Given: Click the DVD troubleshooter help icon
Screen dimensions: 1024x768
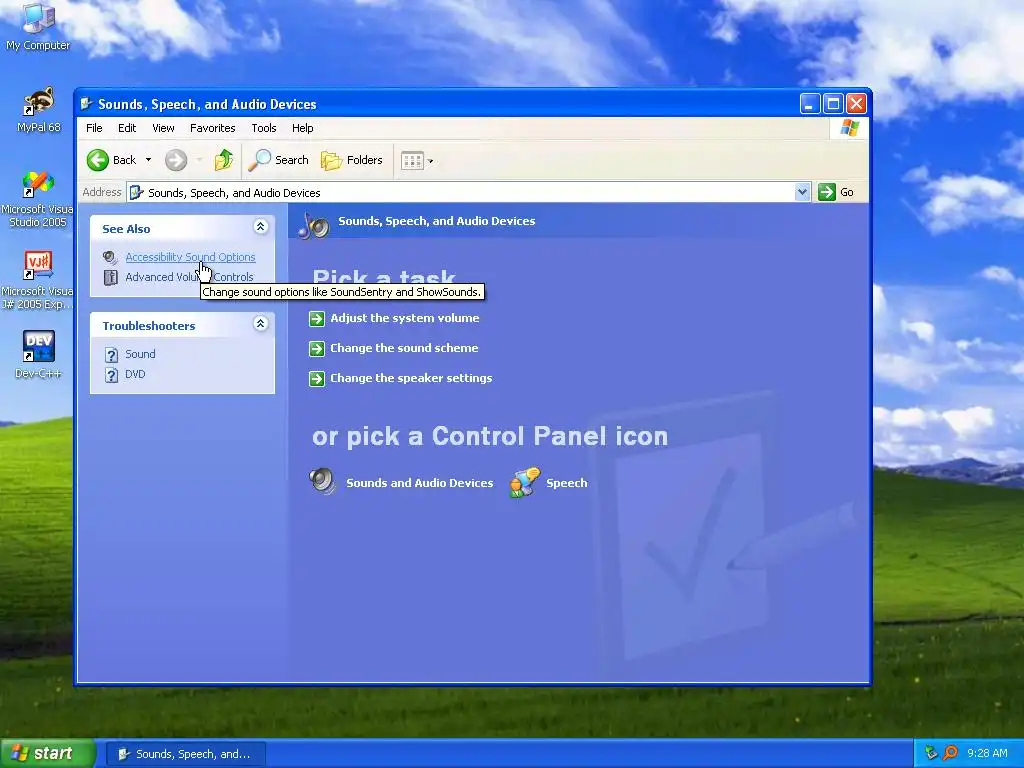Looking at the screenshot, I should point(112,375).
